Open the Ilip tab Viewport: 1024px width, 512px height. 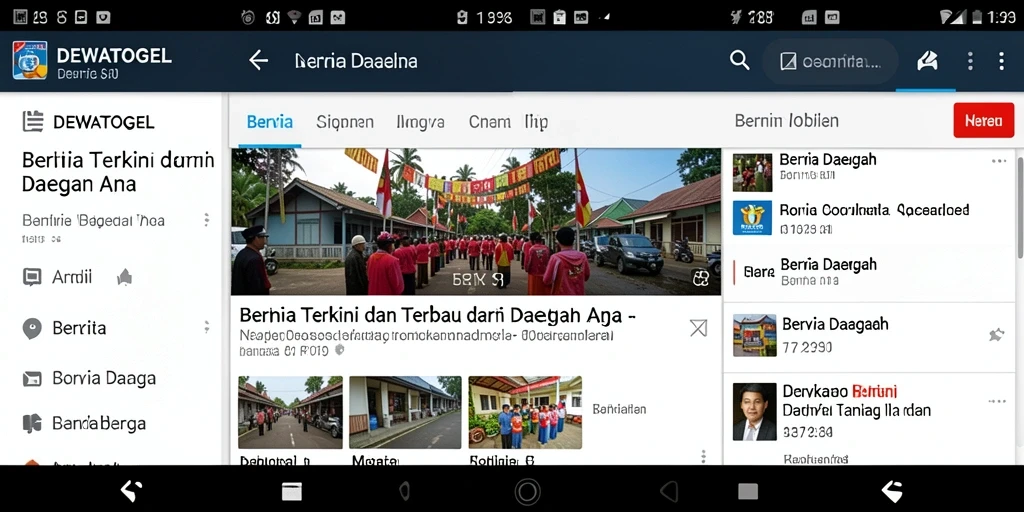[536, 122]
